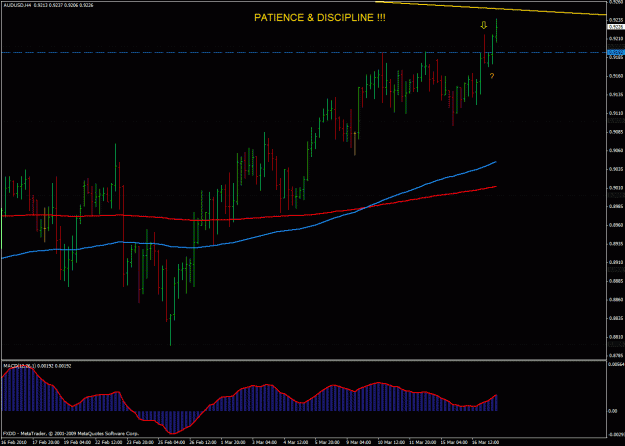Screen dimensions: 625x446
Task: Click the 16 Feb 2010 date label
Action: click(13, 442)
